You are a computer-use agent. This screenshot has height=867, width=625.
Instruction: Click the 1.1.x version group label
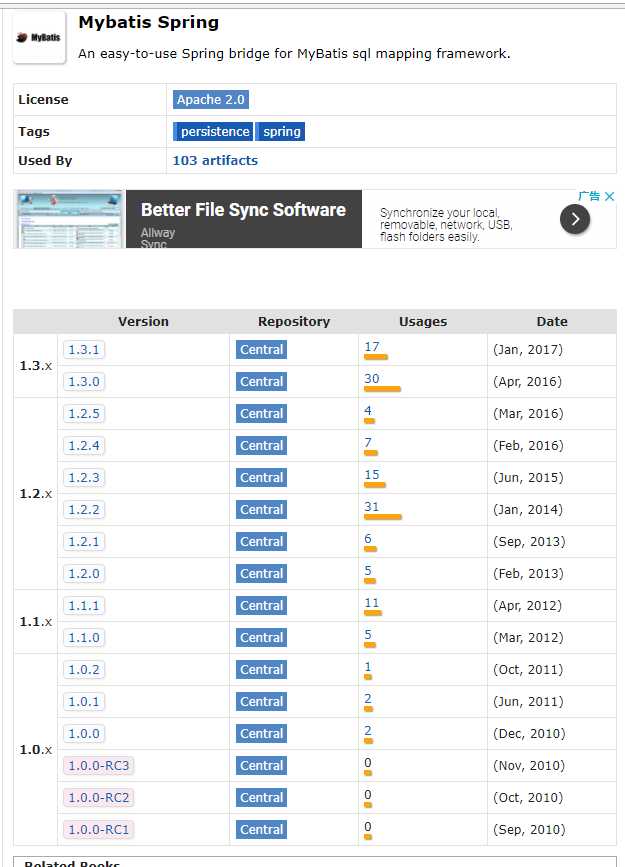click(x=35, y=622)
